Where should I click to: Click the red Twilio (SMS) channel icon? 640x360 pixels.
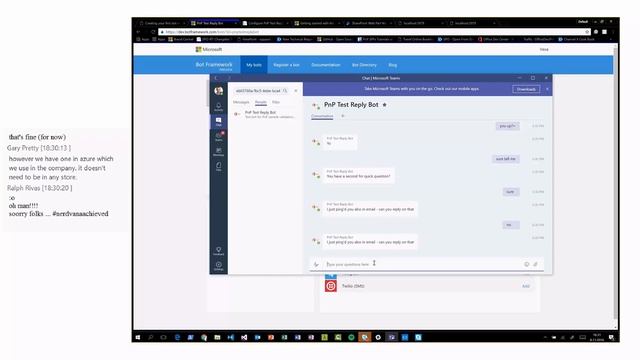tap(331, 286)
